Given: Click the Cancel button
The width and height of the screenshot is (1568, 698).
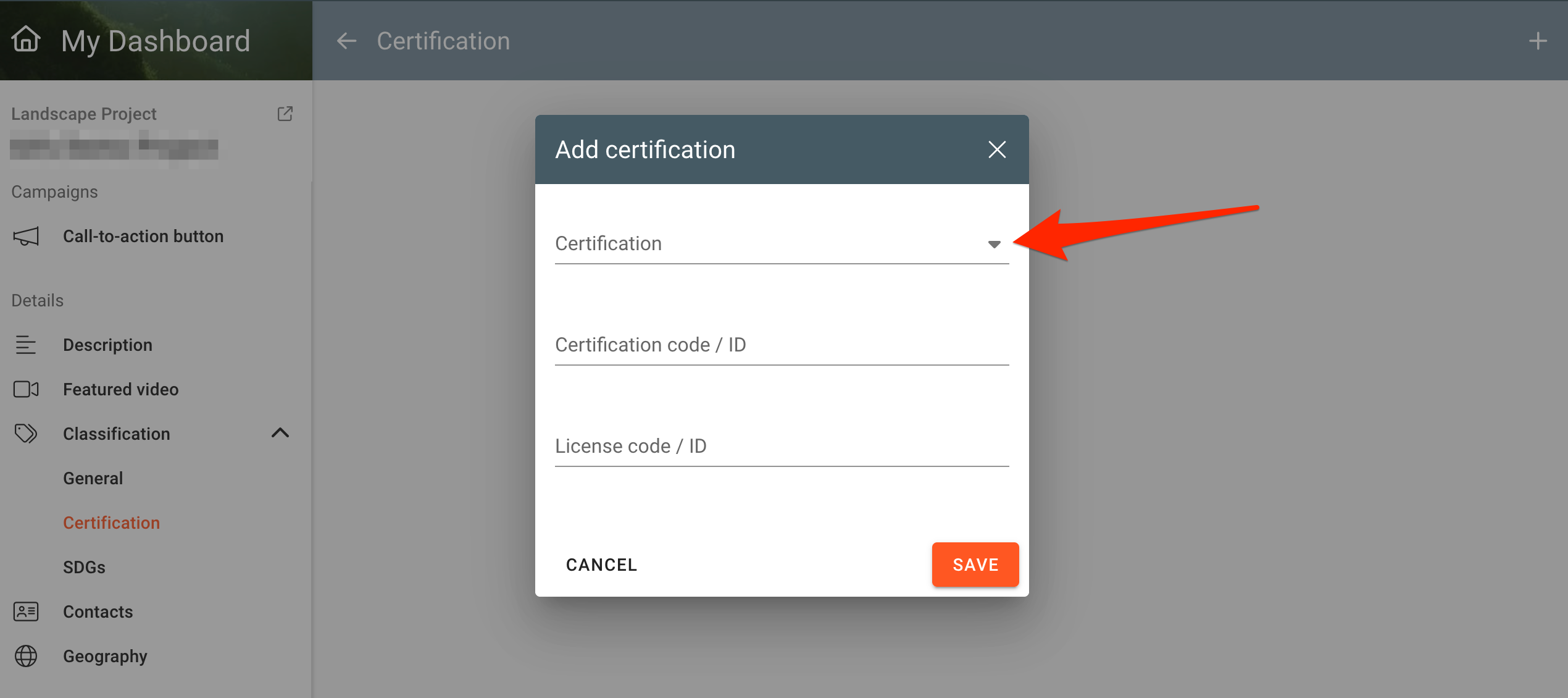Looking at the screenshot, I should click(601, 565).
